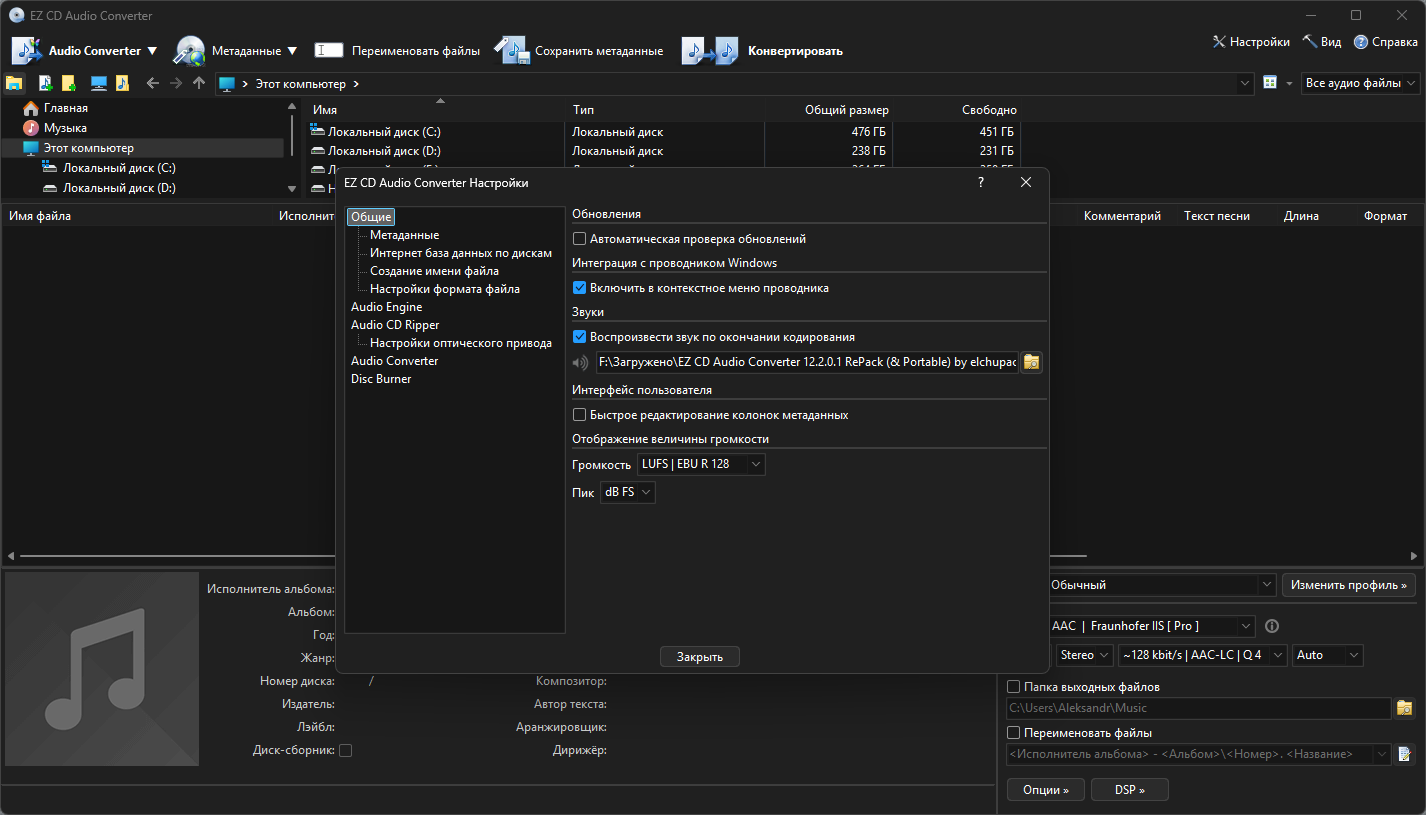Open the Обычный profile dropdown
The width and height of the screenshot is (1426, 815).
[1160, 585]
